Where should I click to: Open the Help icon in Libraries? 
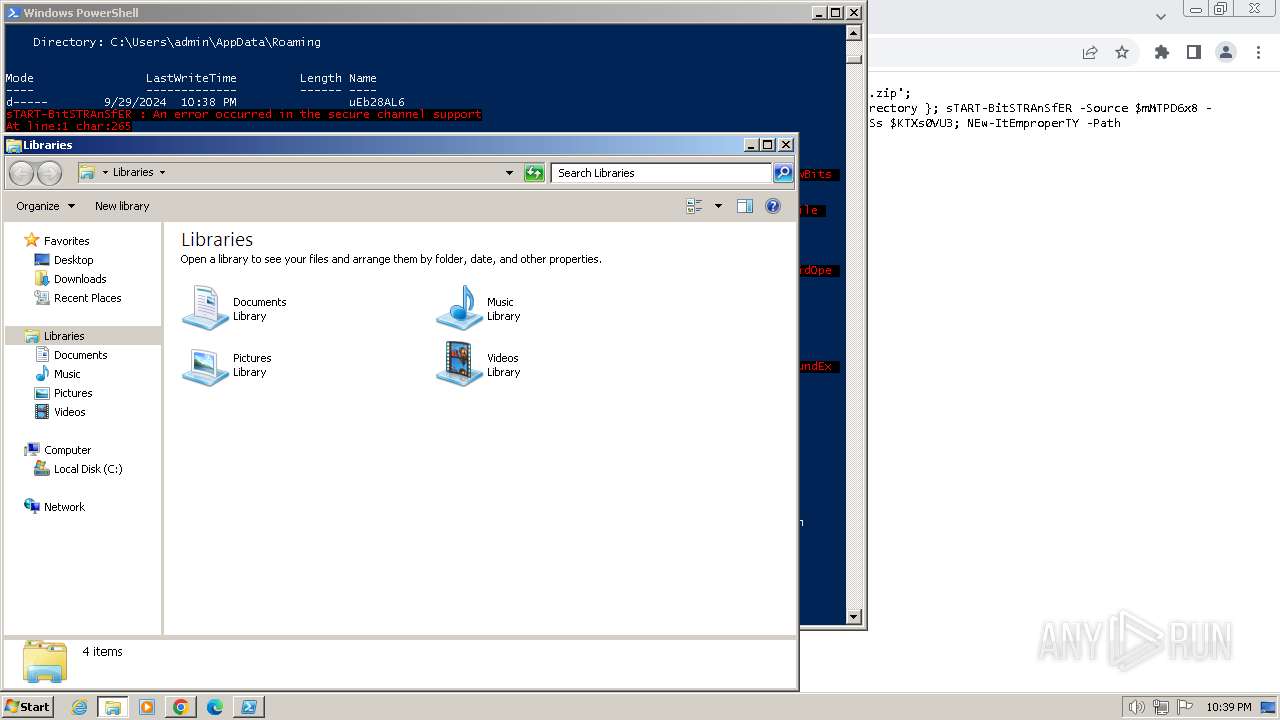point(773,206)
